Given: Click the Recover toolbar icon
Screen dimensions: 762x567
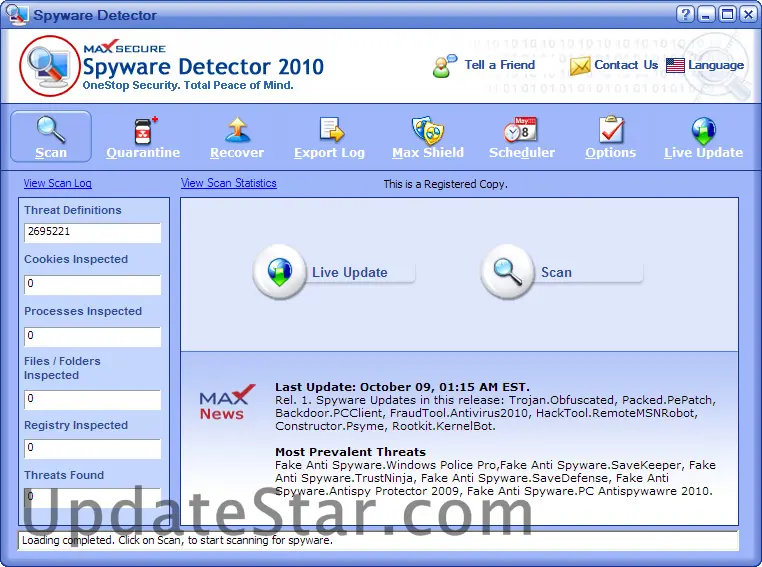Looking at the screenshot, I should pos(237,130).
